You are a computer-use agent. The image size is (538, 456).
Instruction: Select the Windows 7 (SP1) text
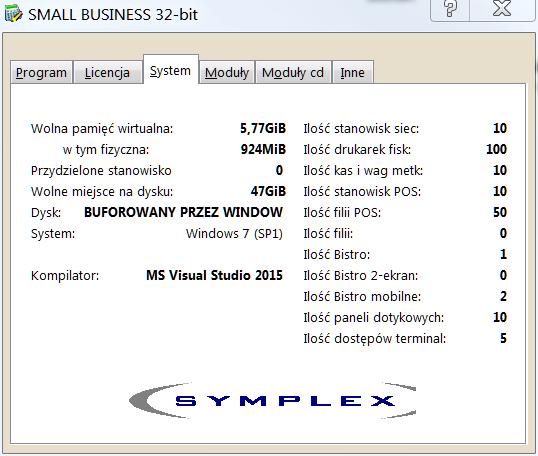pyautogui.click(x=234, y=233)
